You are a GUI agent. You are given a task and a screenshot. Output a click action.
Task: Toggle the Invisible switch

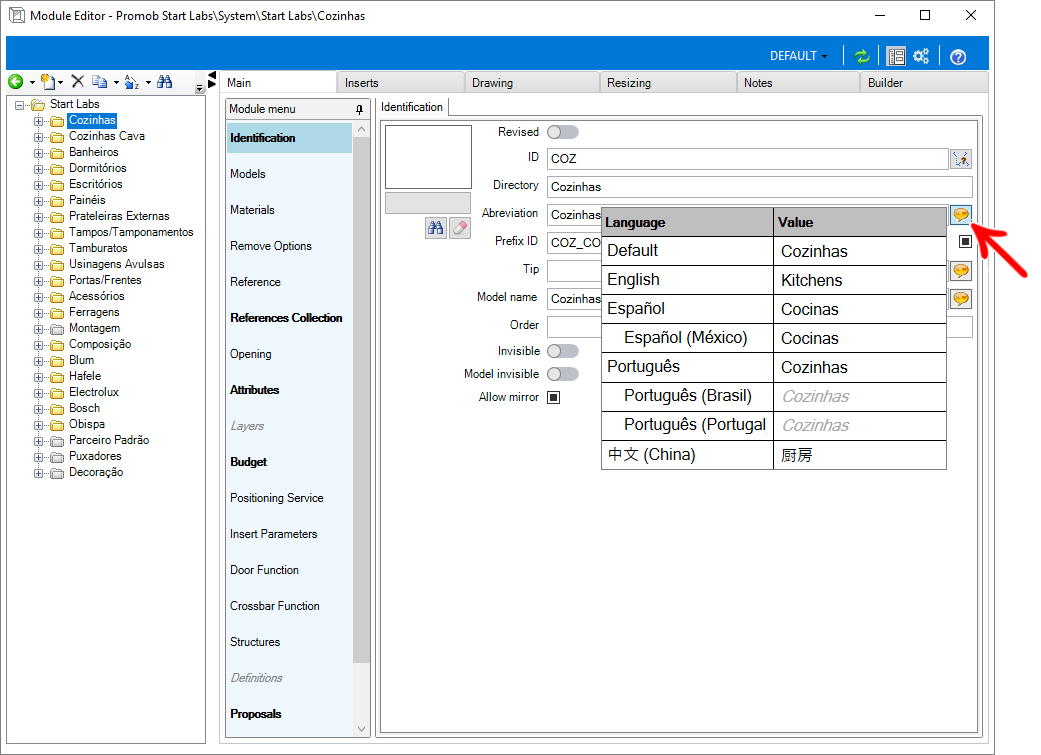(562, 351)
